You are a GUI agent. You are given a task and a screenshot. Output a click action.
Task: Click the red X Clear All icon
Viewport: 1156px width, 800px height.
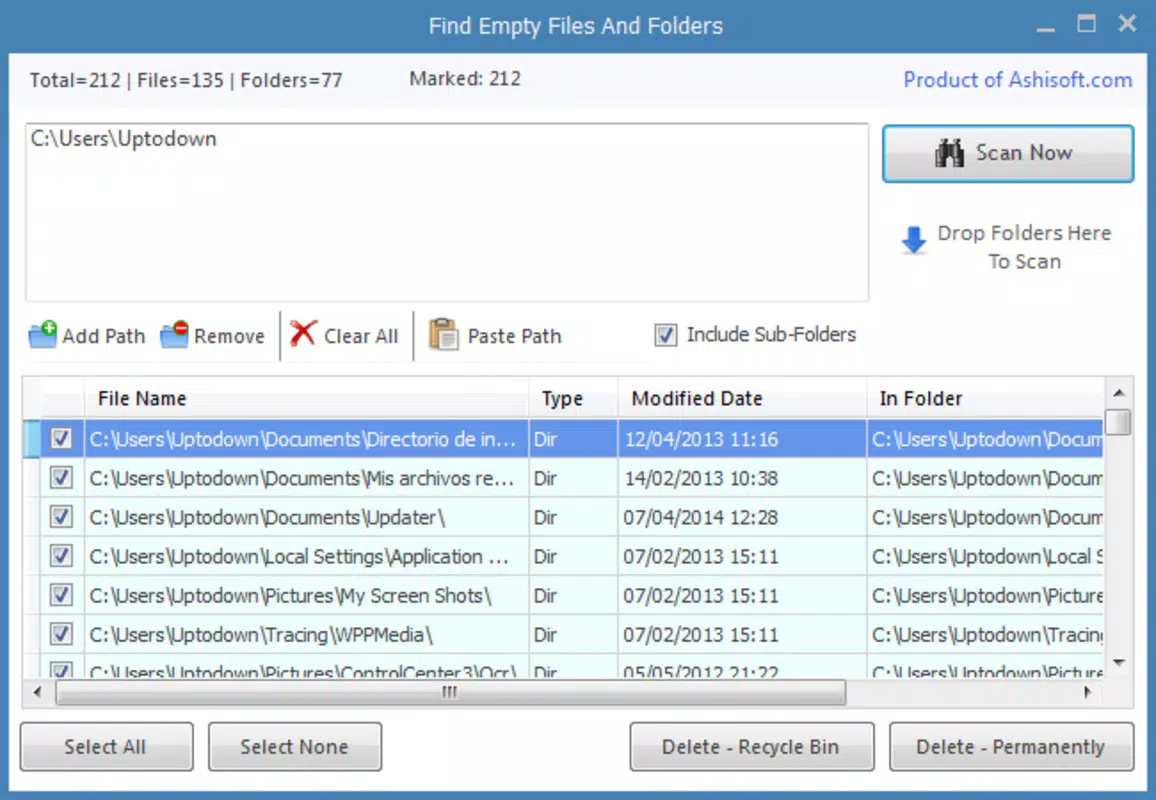pyautogui.click(x=303, y=333)
